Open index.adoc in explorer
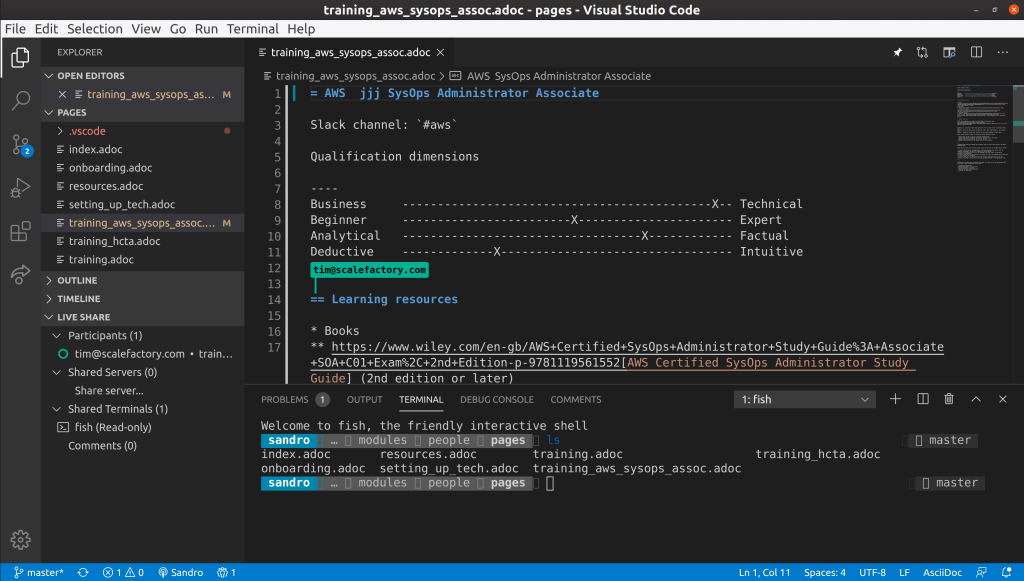Screen dimensions: 1024x581 pos(143,149)
